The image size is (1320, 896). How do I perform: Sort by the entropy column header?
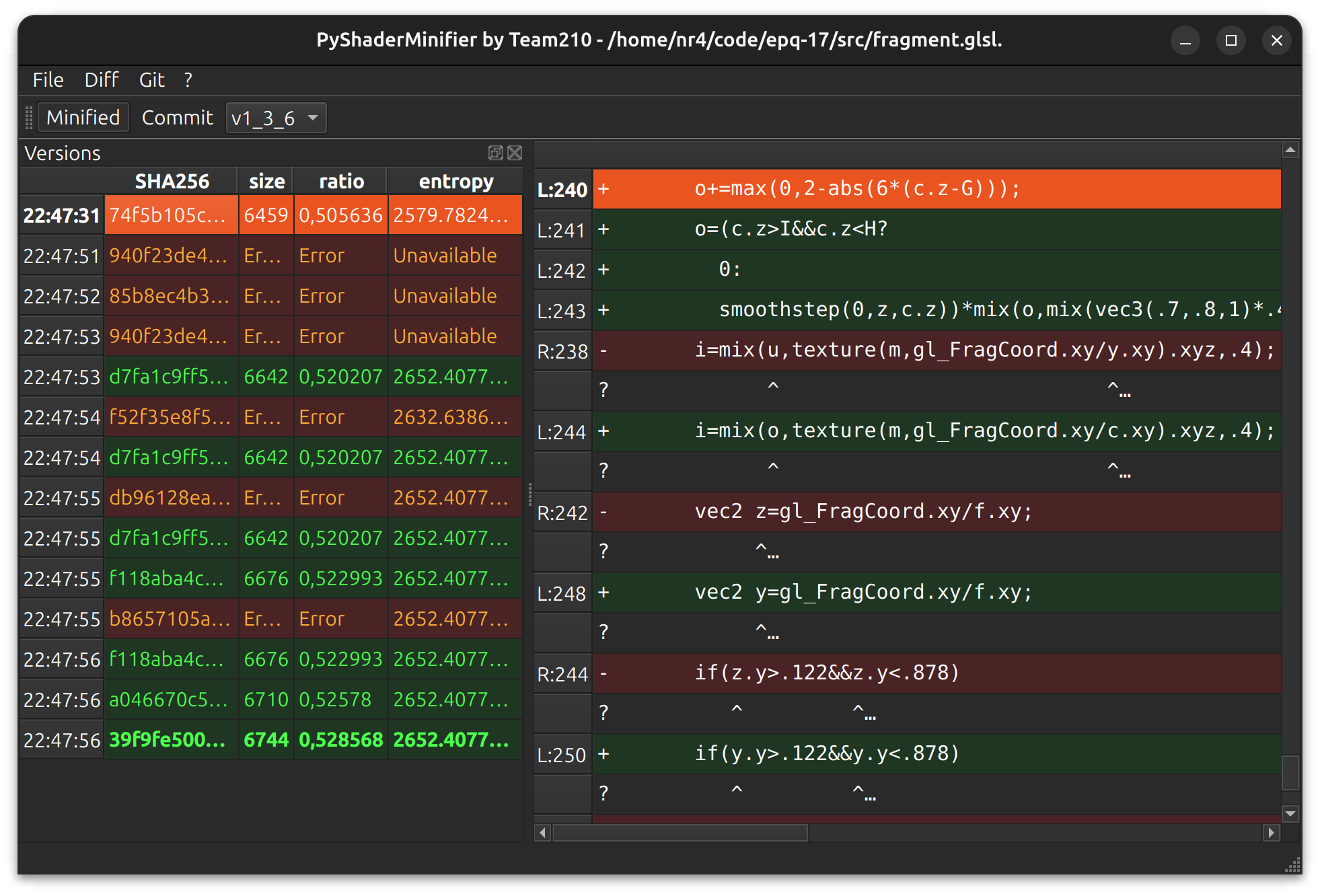pyautogui.click(x=455, y=182)
